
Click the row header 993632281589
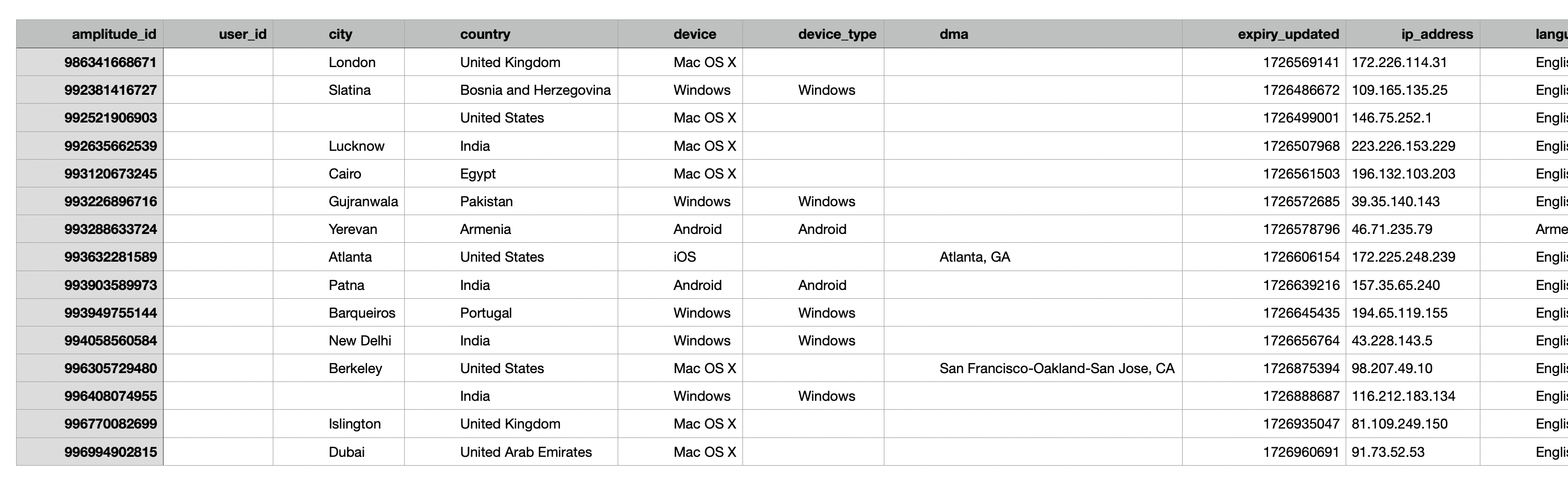click(89, 257)
